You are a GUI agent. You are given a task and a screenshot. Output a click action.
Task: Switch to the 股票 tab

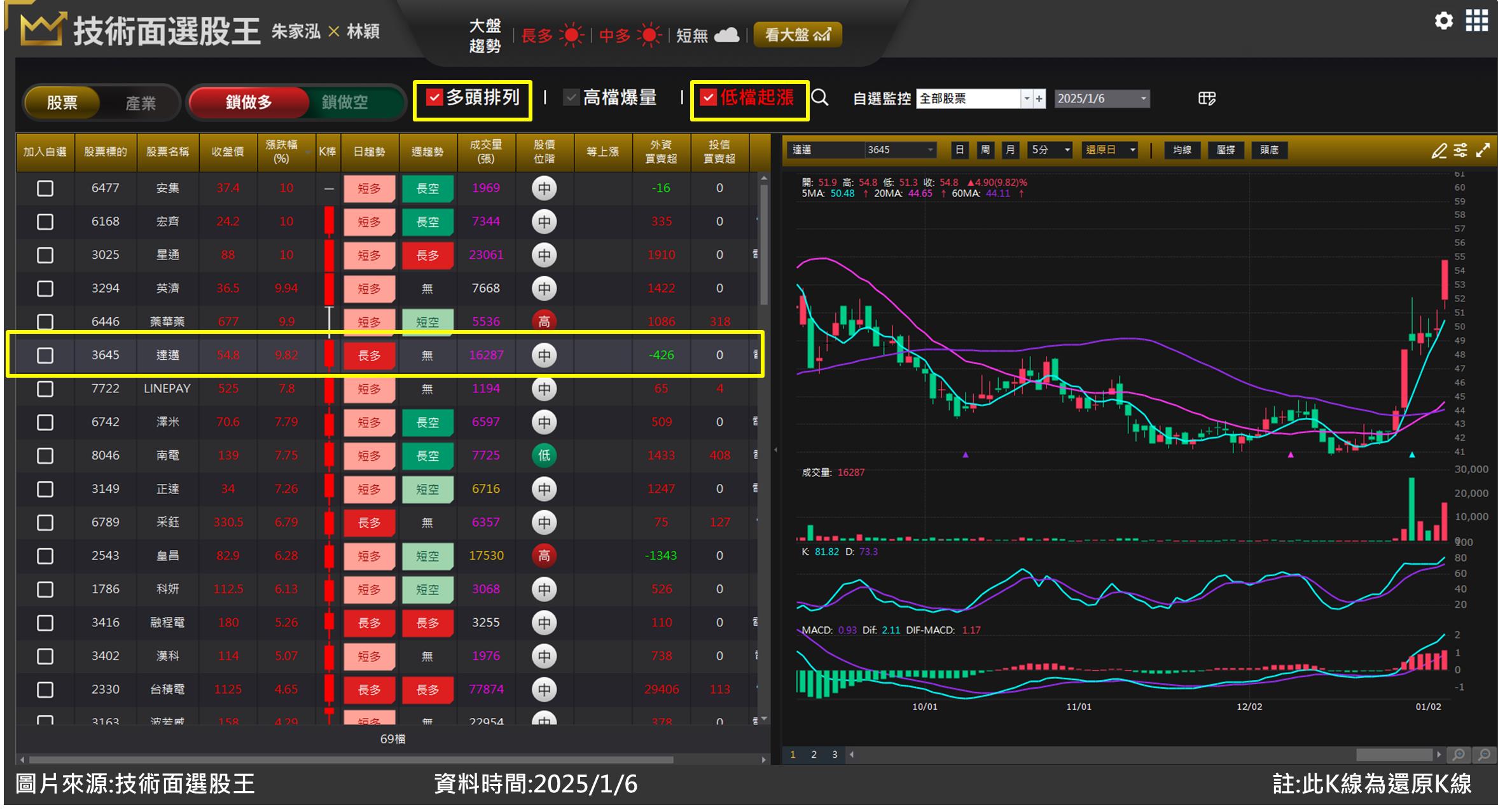pyautogui.click(x=62, y=102)
